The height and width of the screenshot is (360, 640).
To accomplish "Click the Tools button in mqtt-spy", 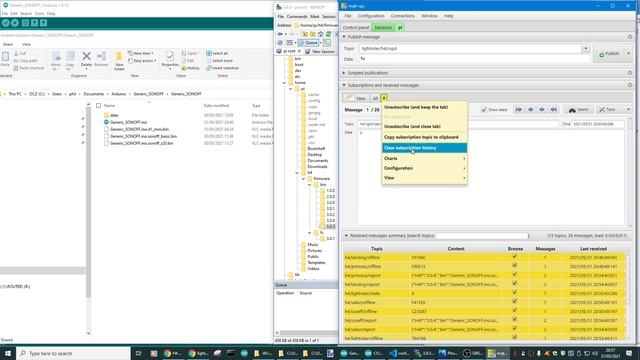I will click(x=607, y=109).
